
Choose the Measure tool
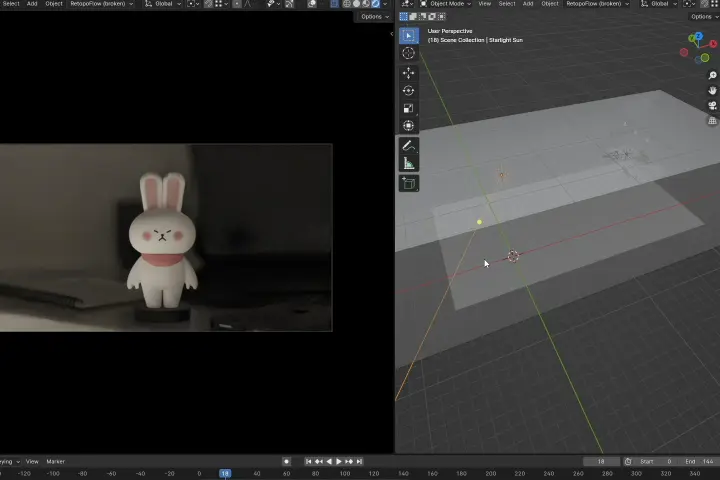pyautogui.click(x=409, y=164)
